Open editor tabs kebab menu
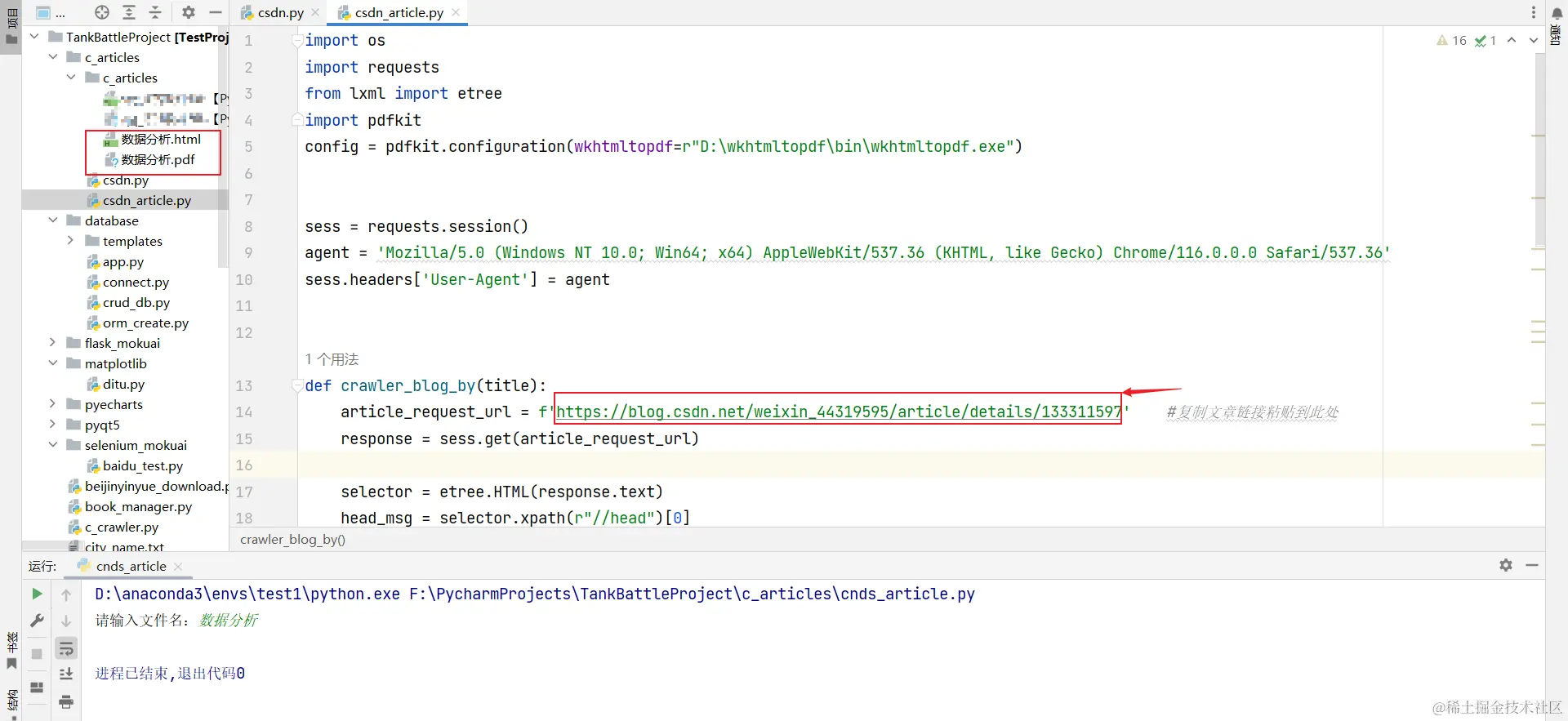 [1533, 12]
